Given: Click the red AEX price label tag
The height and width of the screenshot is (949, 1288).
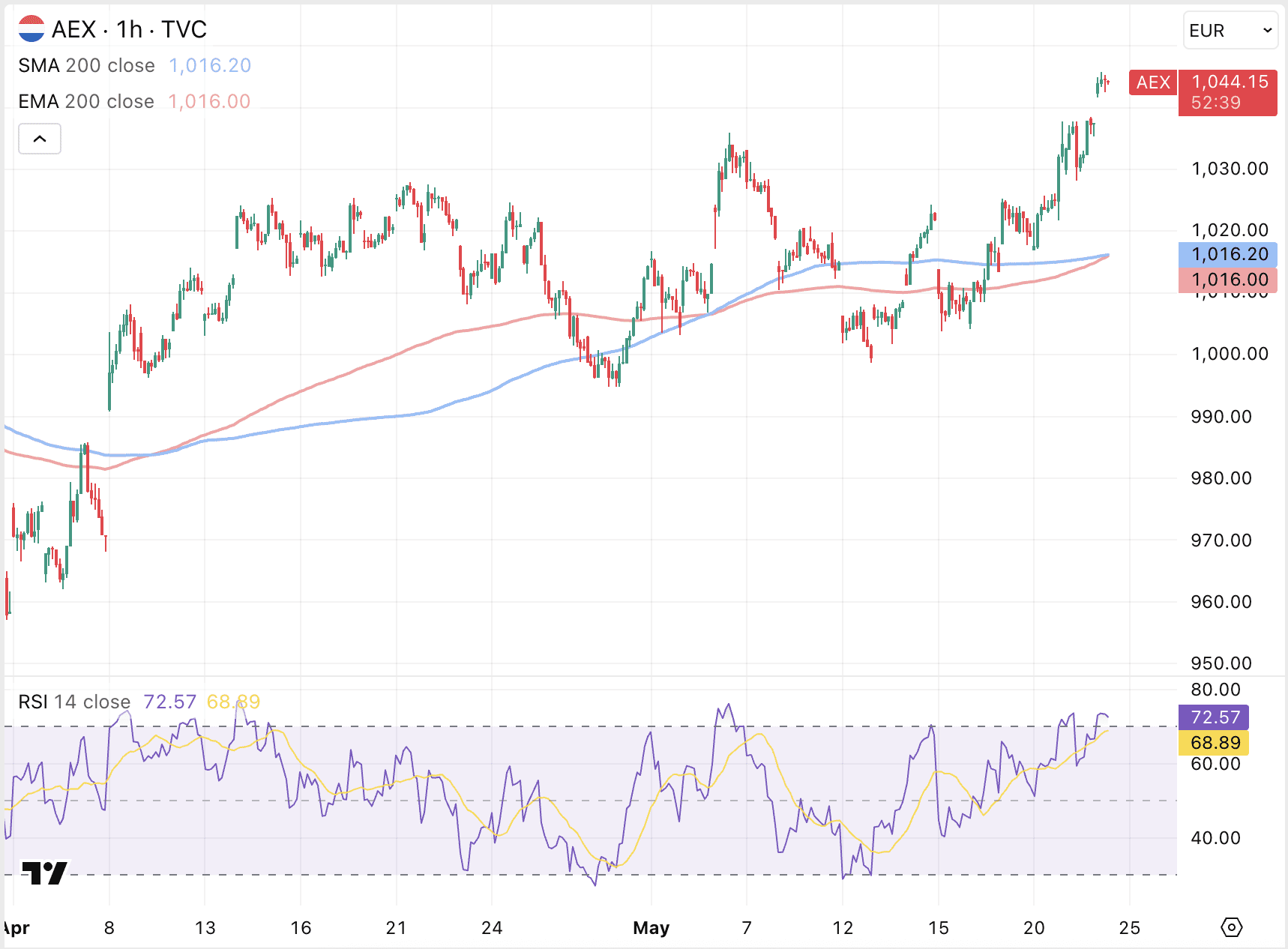Looking at the screenshot, I should [x=1153, y=82].
